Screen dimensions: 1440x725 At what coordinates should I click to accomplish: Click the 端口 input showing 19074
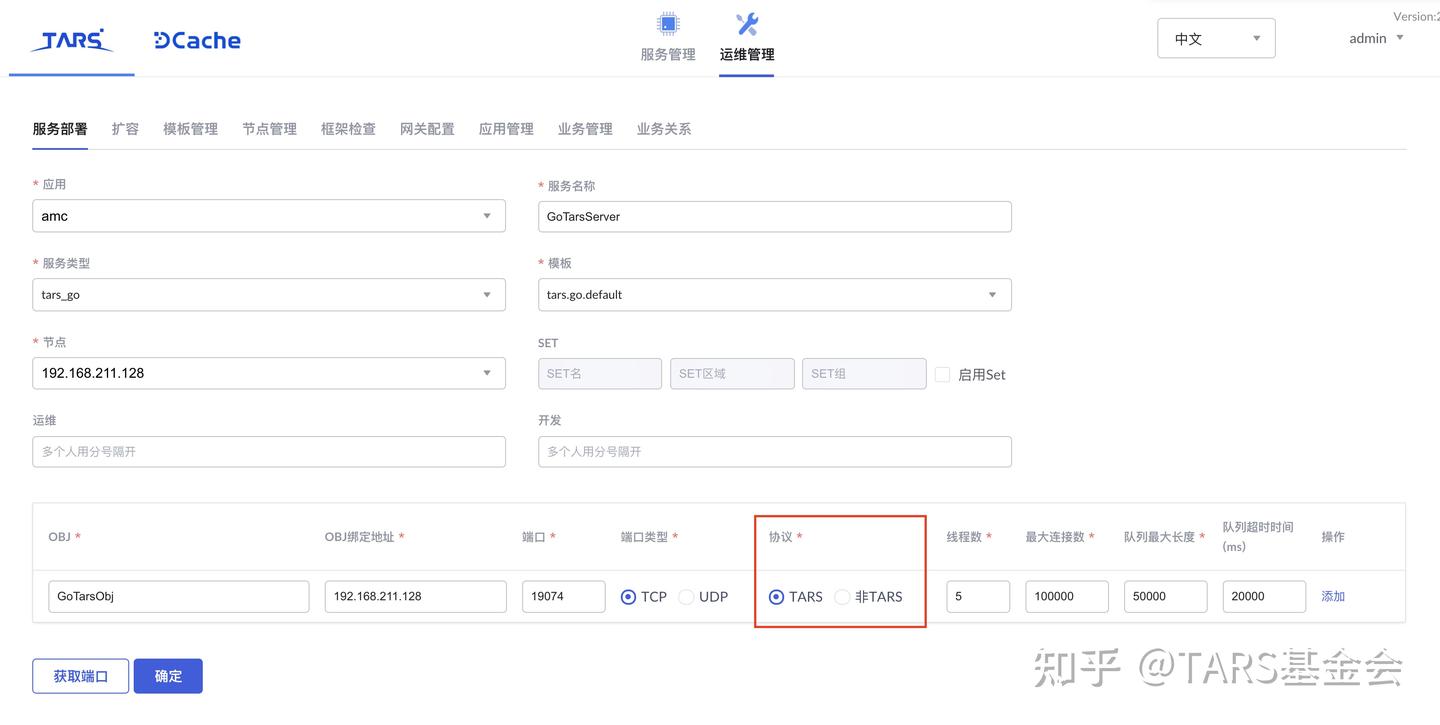coord(563,596)
